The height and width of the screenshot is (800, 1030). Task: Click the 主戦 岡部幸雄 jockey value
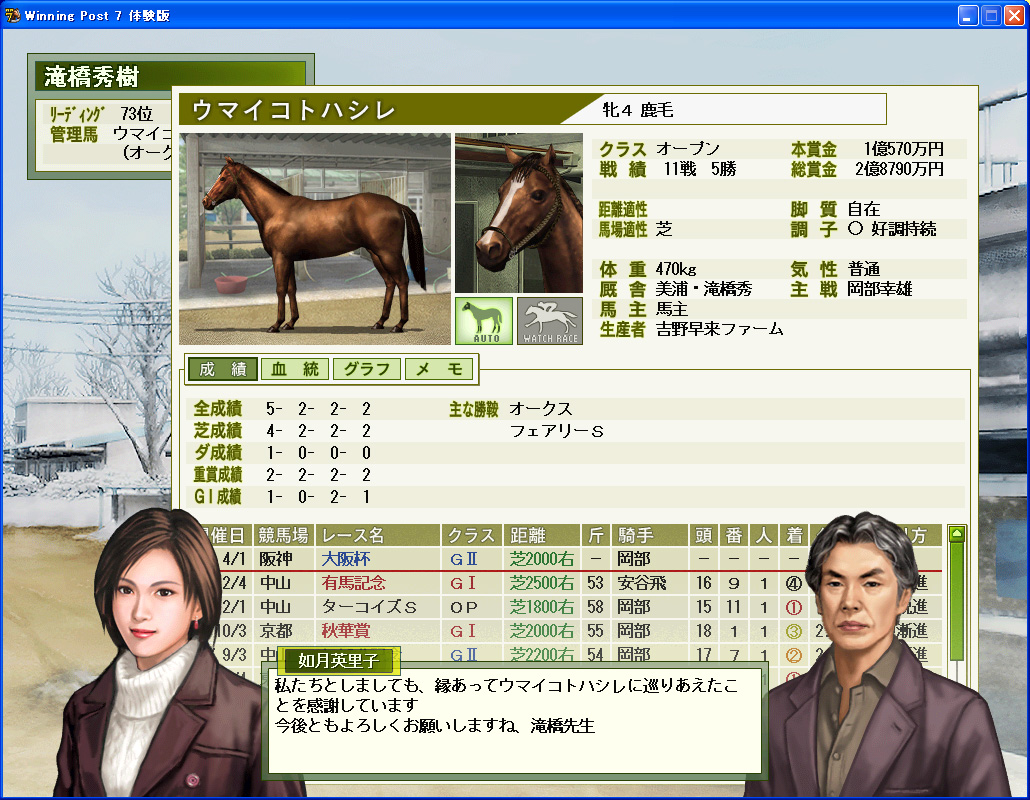click(x=879, y=289)
